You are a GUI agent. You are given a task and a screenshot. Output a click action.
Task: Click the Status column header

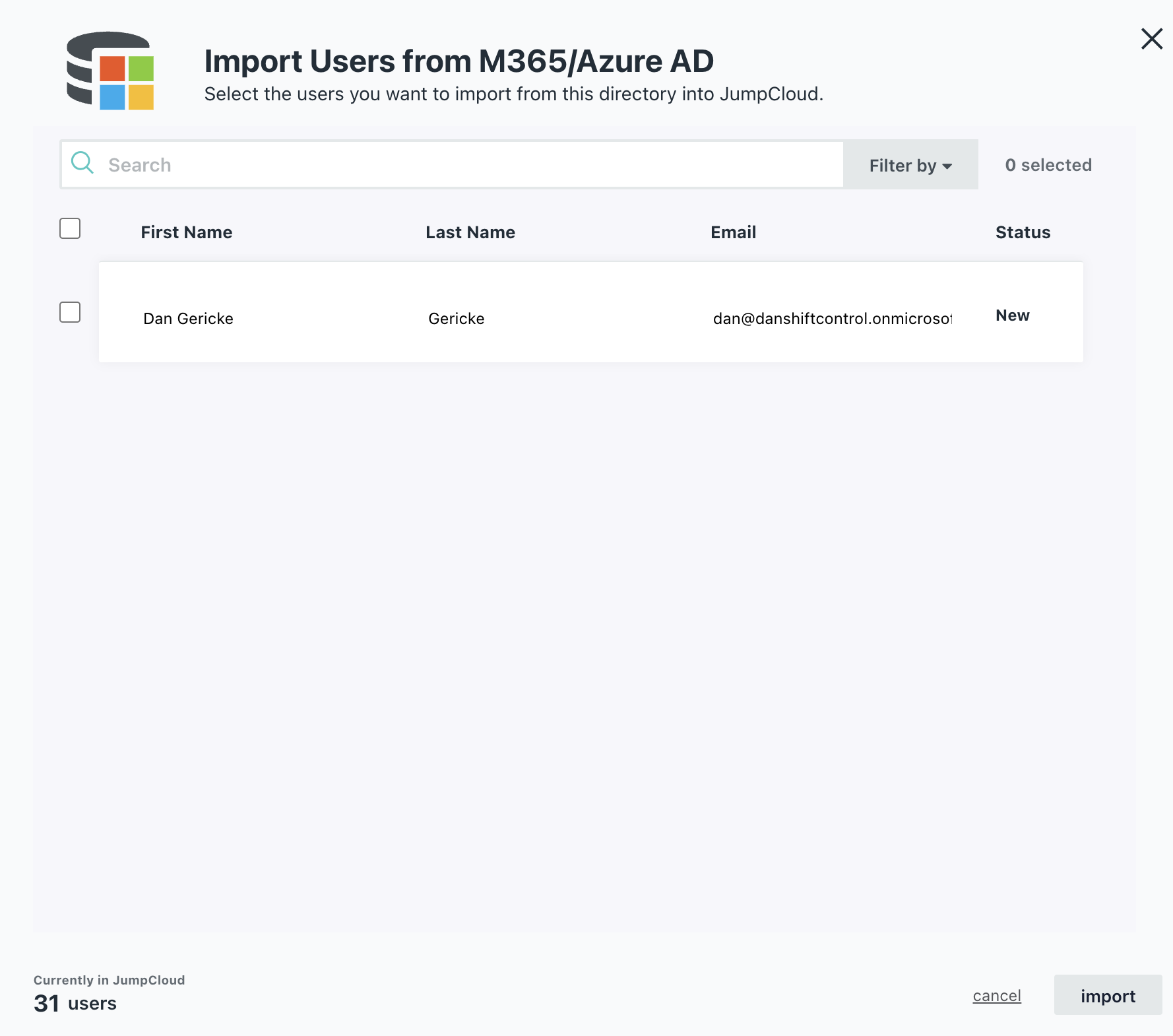tap(1023, 232)
